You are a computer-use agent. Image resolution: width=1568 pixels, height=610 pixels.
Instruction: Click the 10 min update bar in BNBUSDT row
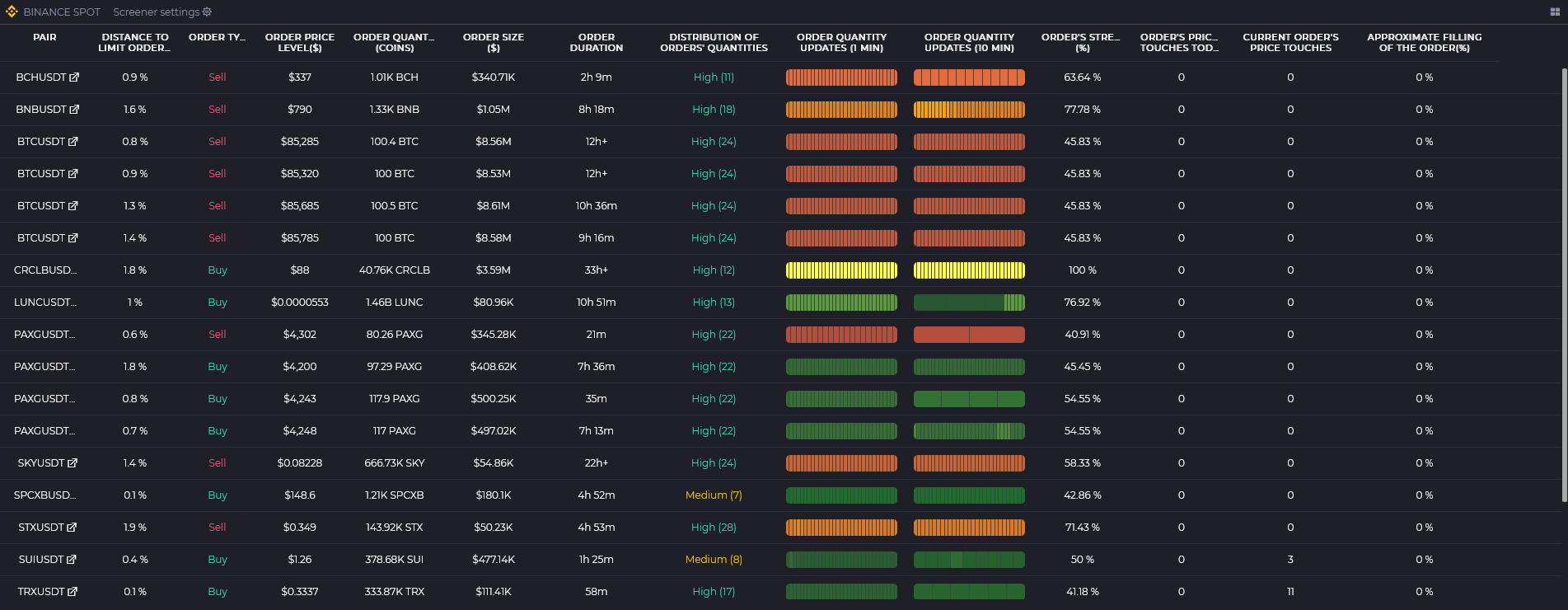(969, 109)
